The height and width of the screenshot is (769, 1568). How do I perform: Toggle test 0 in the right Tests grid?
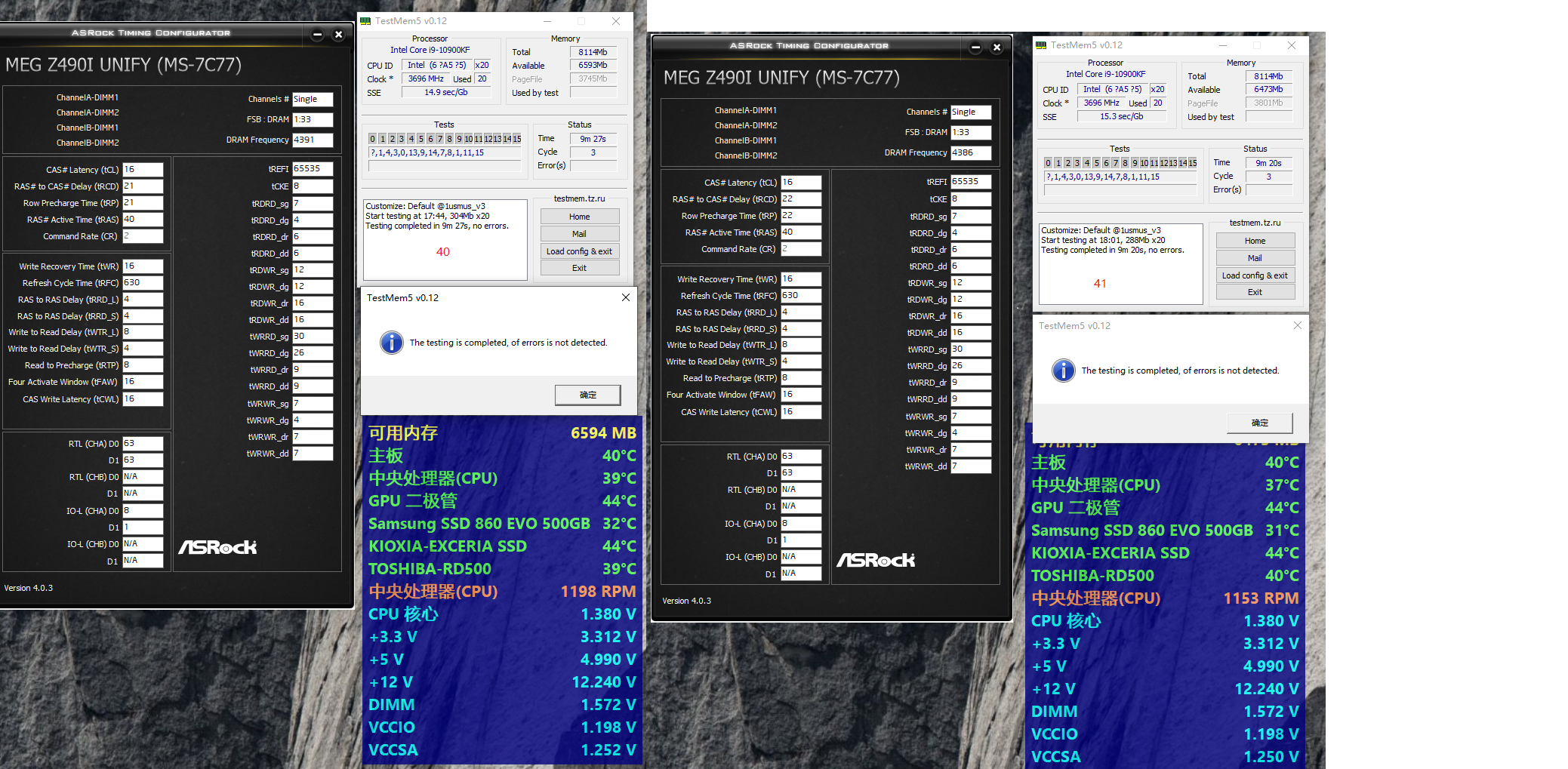[1048, 162]
